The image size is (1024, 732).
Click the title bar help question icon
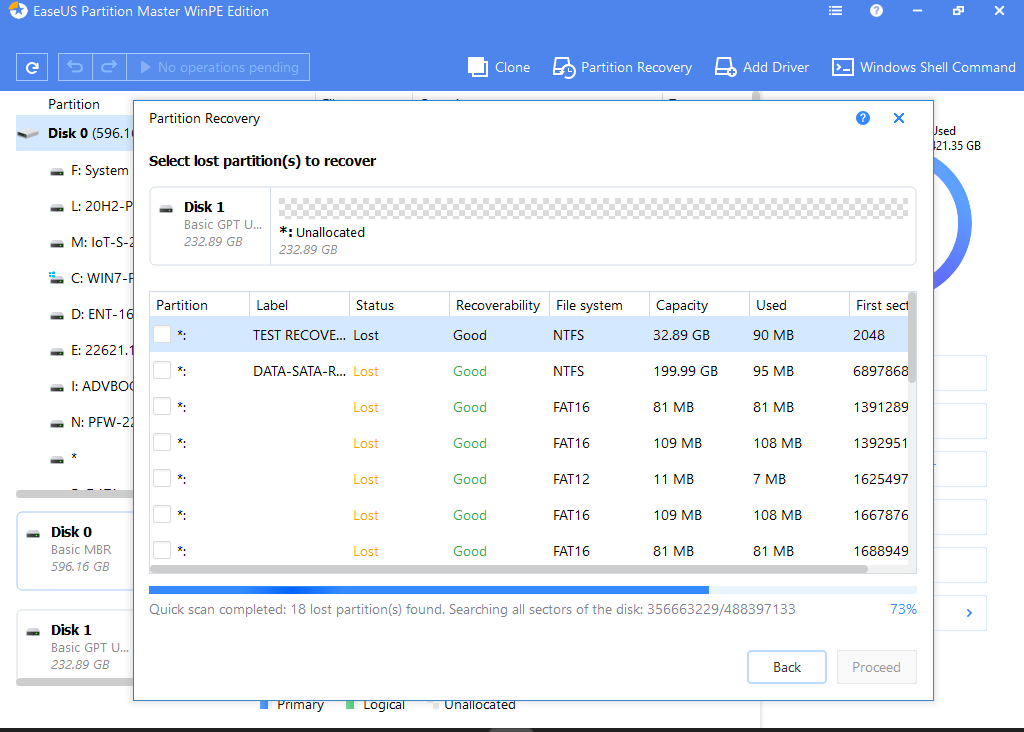click(x=876, y=11)
